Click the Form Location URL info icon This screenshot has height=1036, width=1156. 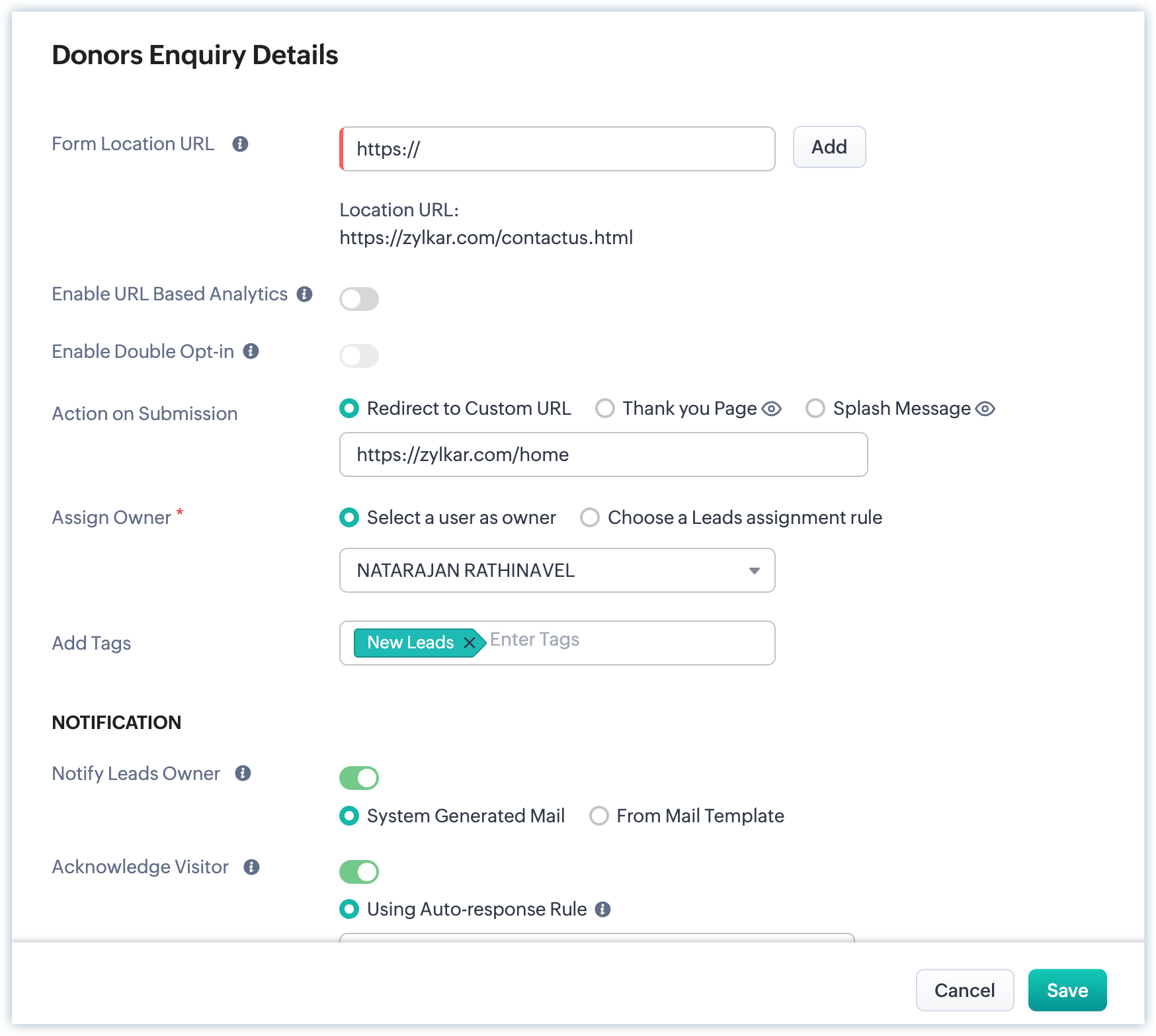240,144
